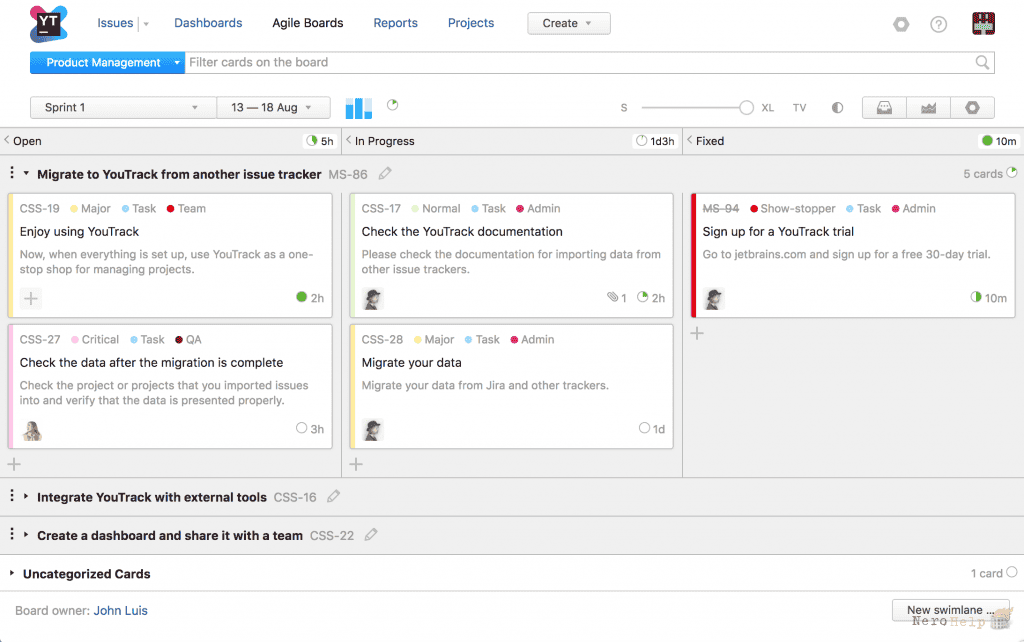Screen dimensions: 1024x642
Task: Open card Sign up for a YouTrack trial
Action: [x=778, y=231]
